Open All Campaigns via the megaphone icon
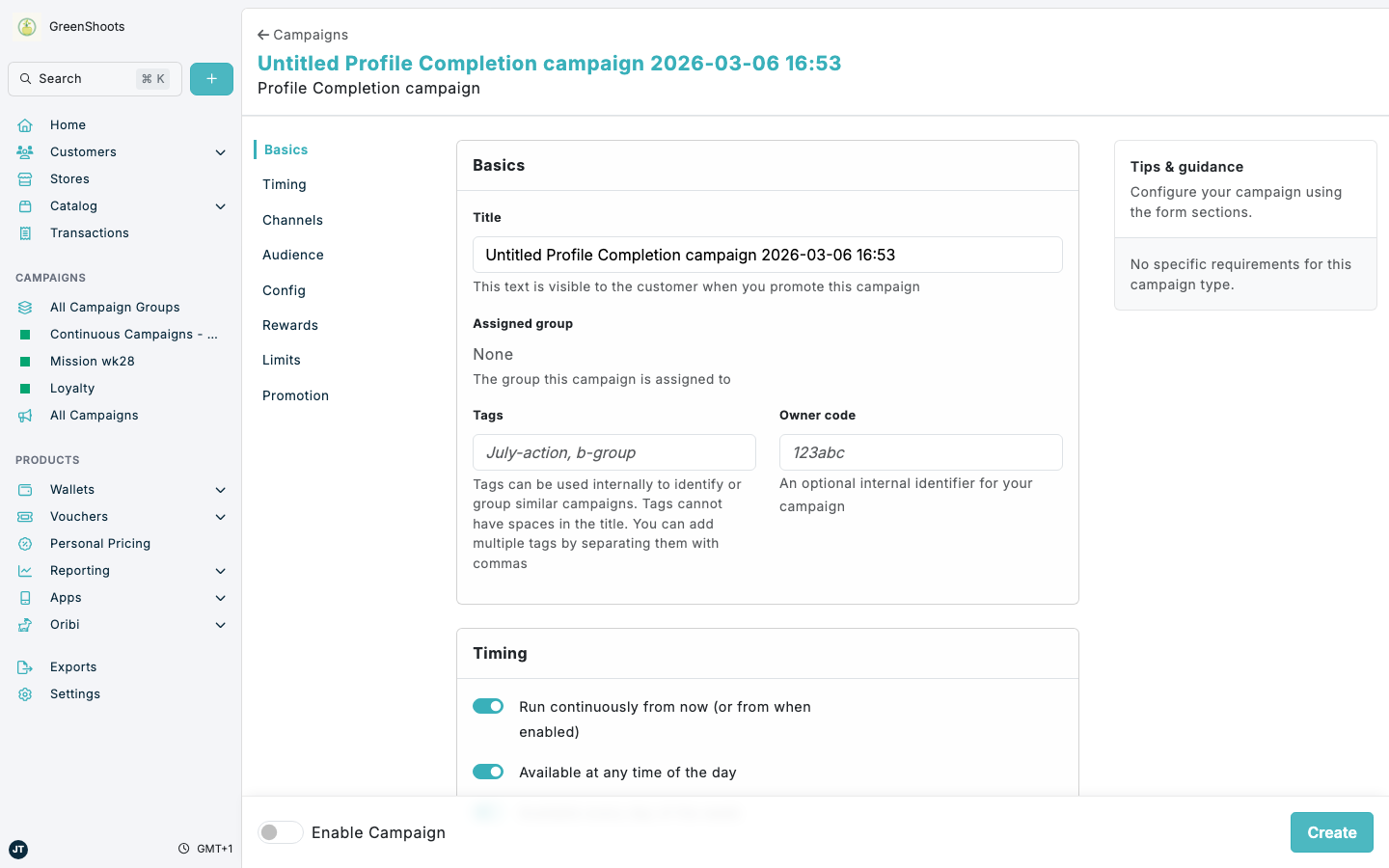Image resolution: width=1389 pixels, height=868 pixels. click(25, 415)
